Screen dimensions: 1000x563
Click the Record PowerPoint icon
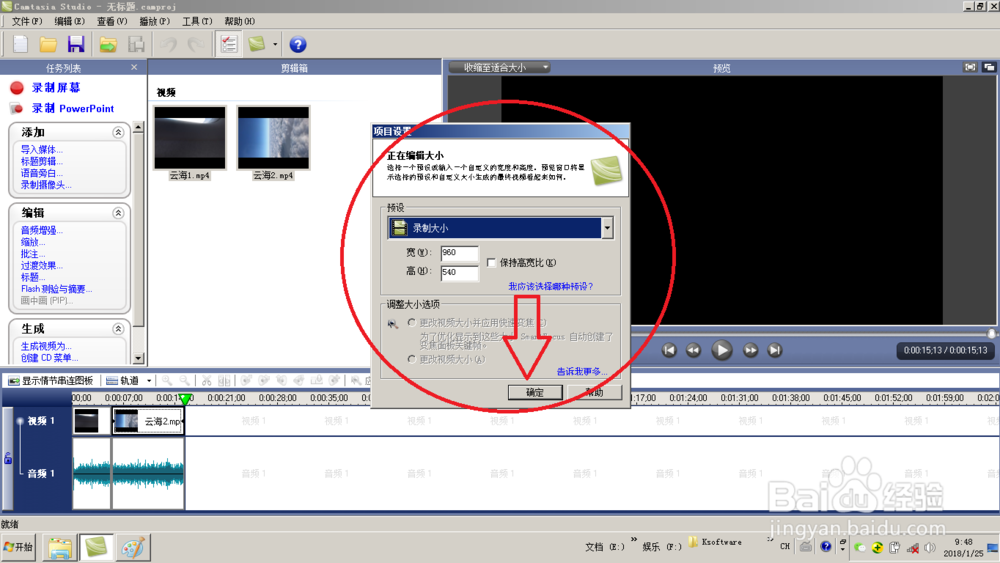tap(17, 108)
